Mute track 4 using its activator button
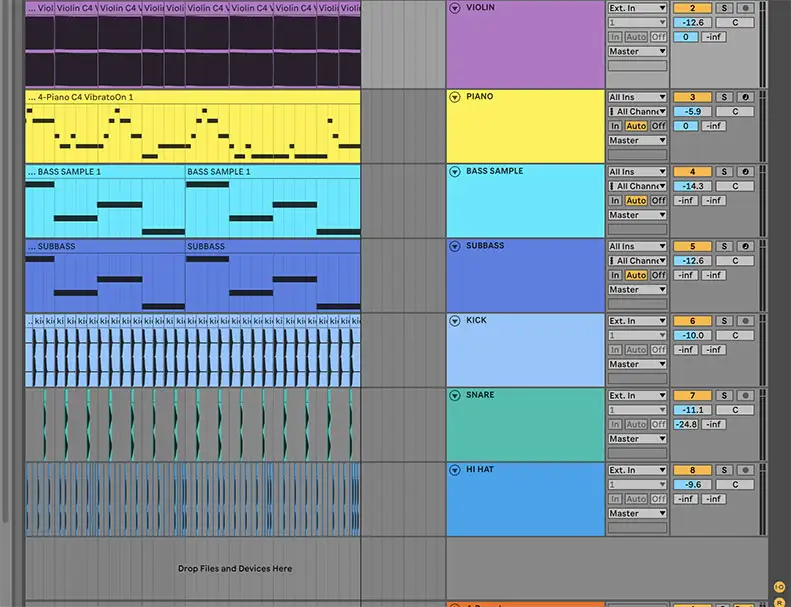The width and height of the screenshot is (791, 607). 692,172
